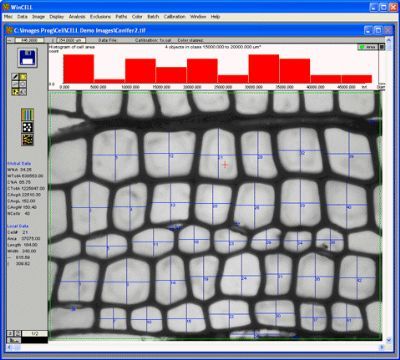Open the Analysis menu
Screen dimensions: 400x360
(x=77, y=17)
